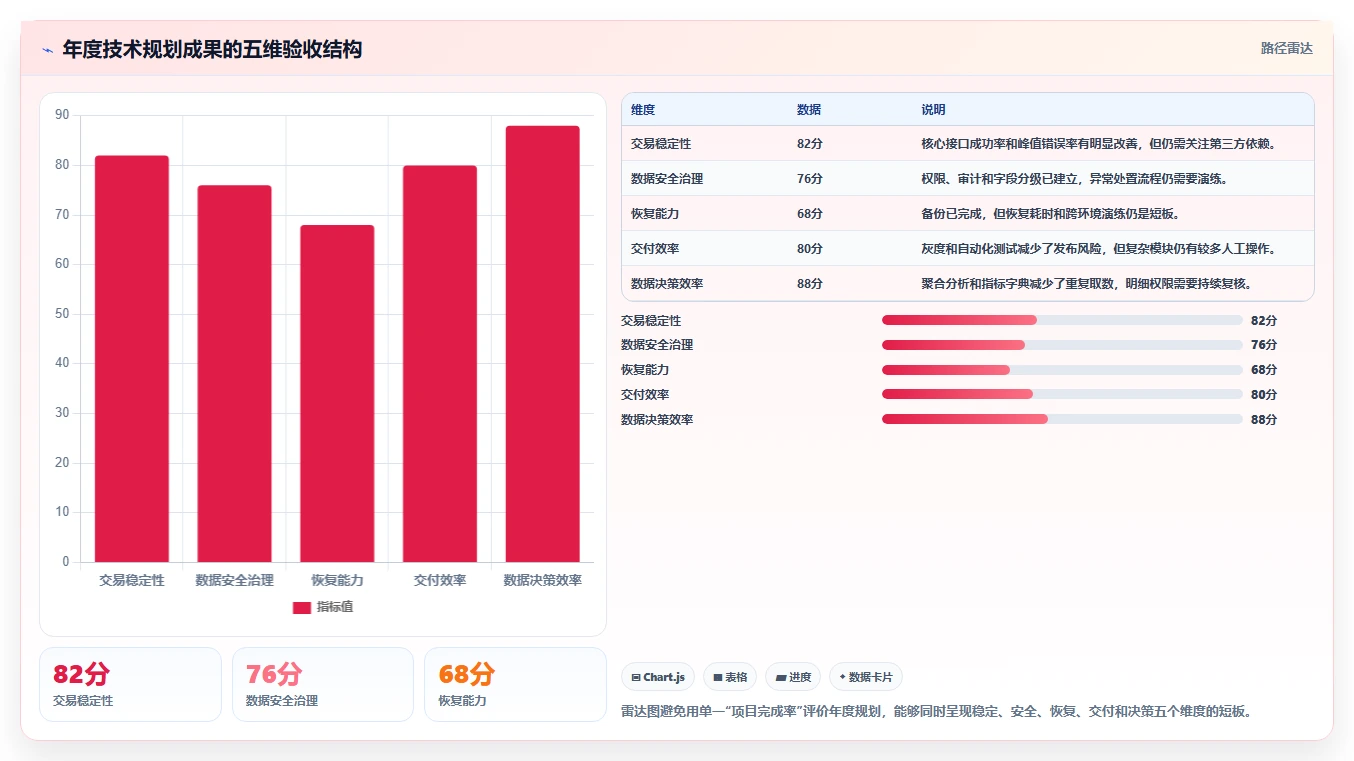Select the 恢复能力 bar in chart
The height and width of the screenshot is (761, 1354).
[x=337, y=393]
